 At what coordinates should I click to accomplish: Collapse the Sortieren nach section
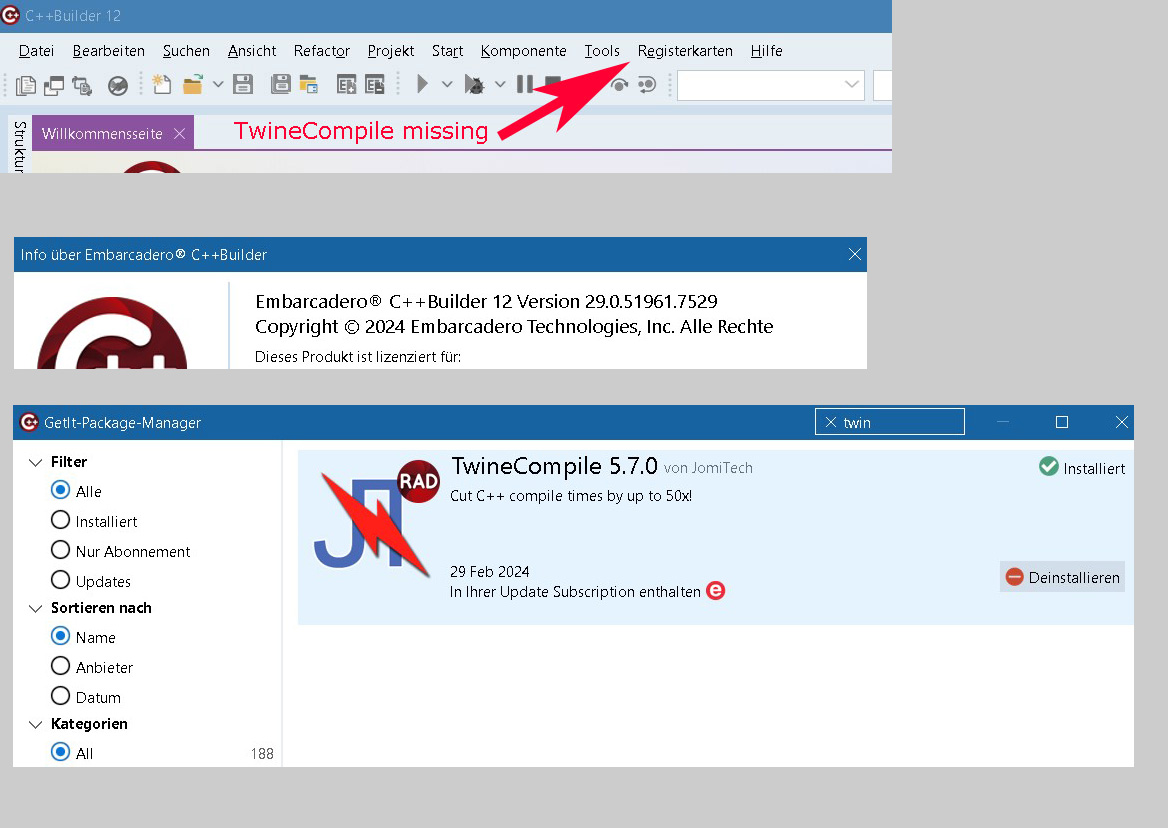point(36,608)
